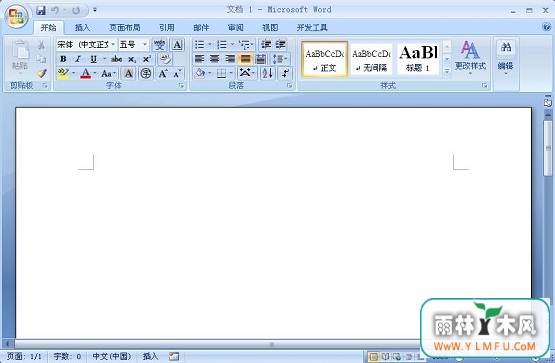
Task: Apply numbered list formatting
Action: click(222, 45)
